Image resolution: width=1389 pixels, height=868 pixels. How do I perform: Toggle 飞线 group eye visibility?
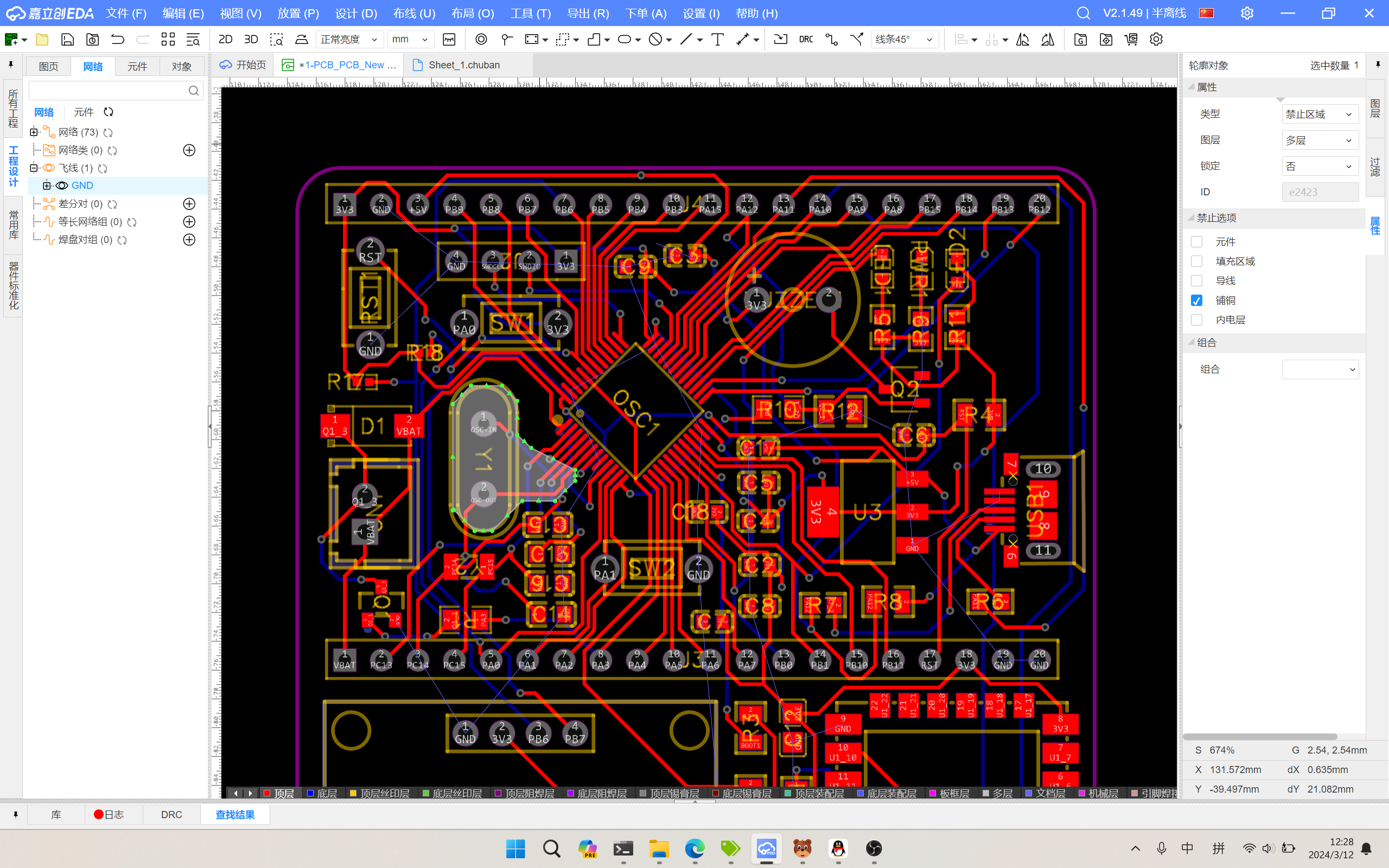49,168
